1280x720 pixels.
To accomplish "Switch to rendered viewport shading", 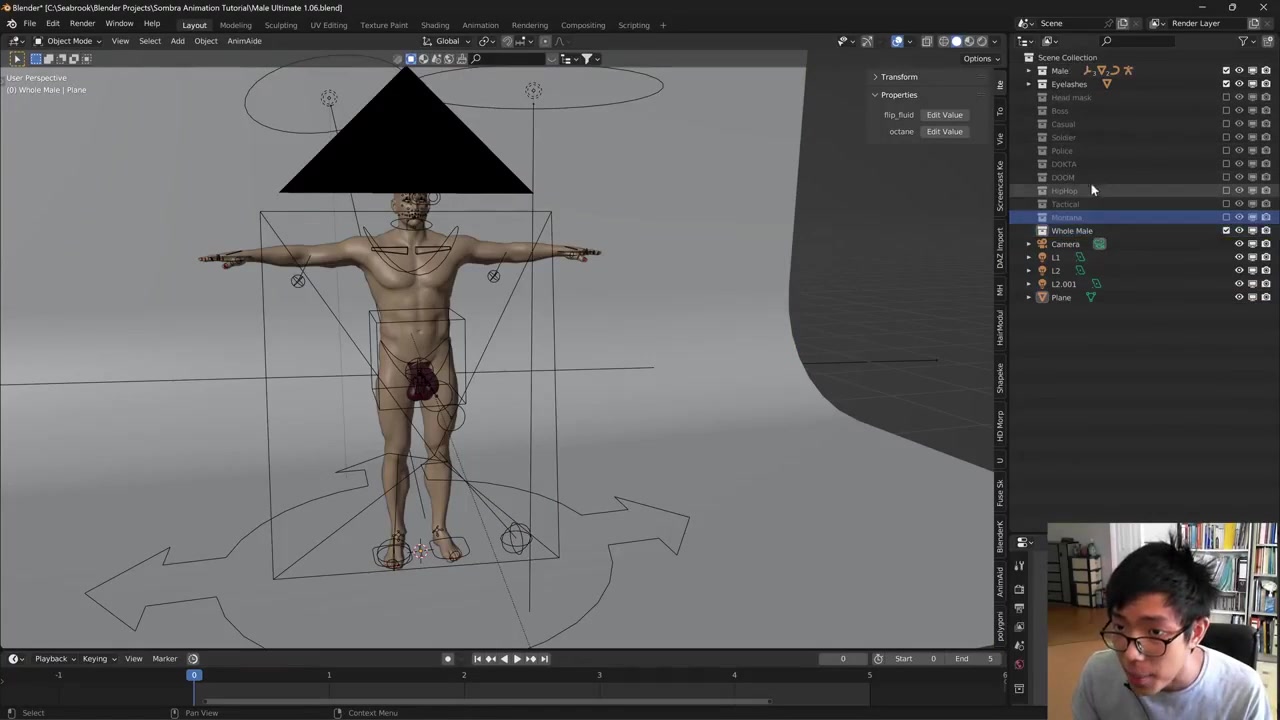I will tap(981, 41).
